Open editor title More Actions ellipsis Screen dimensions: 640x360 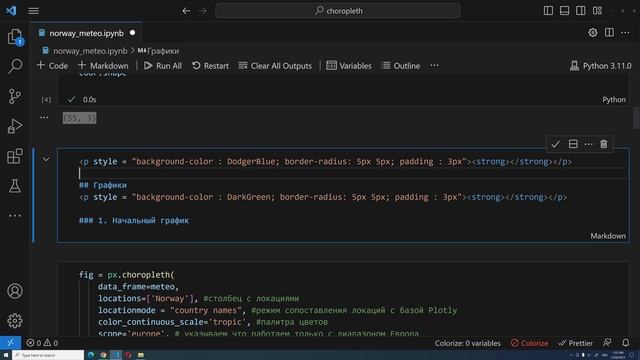pyautogui.click(x=625, y=33)
